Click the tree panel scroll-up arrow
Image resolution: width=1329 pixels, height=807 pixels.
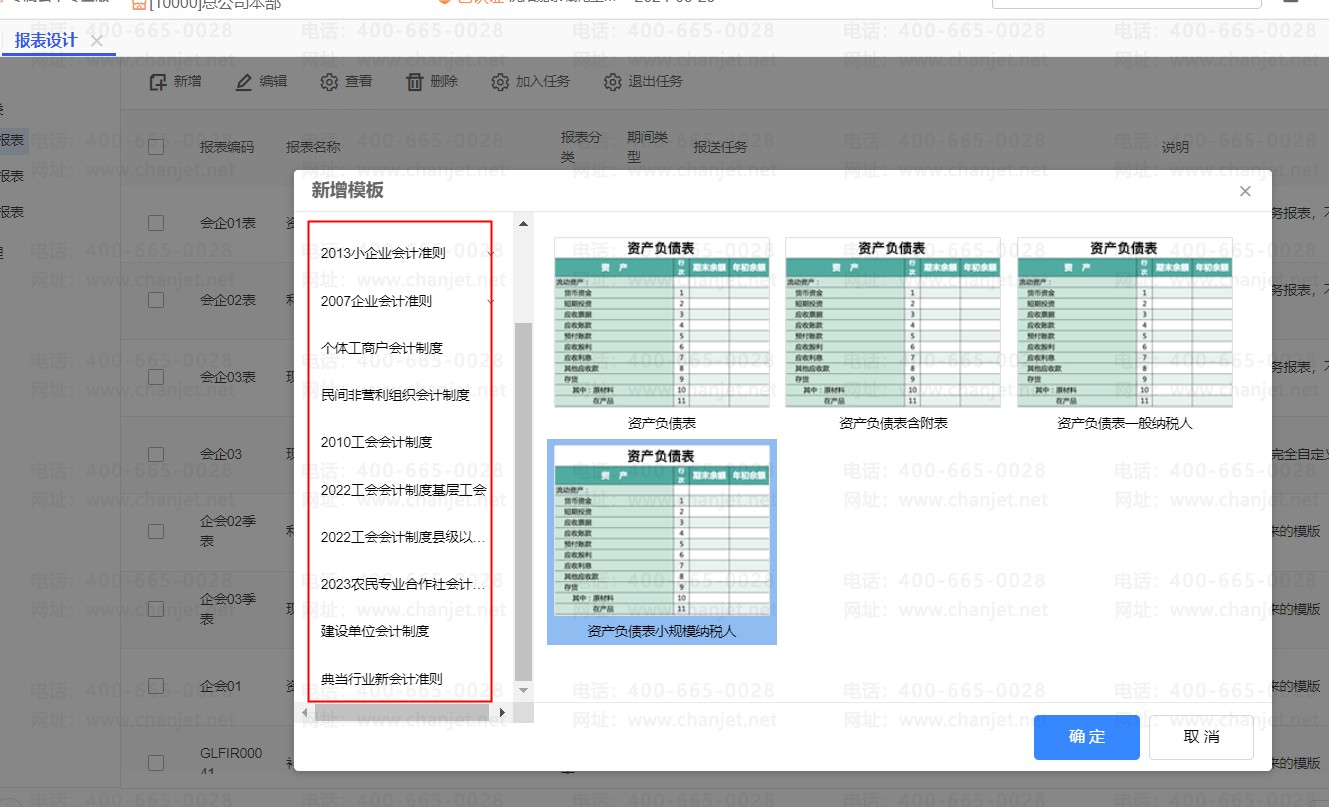click(x=523, y=223)
